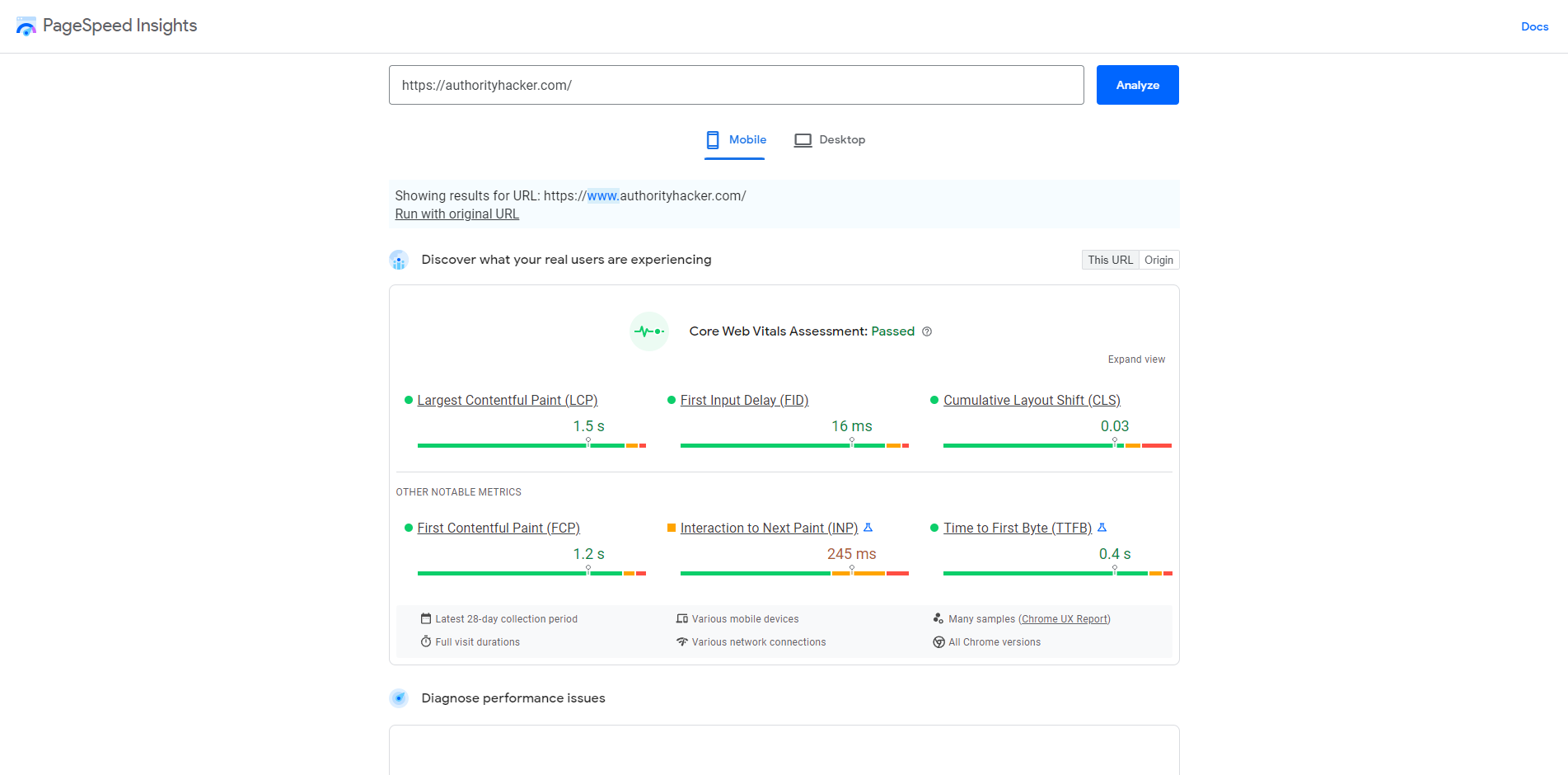The height and width of the screenshot is (775, 1568).
Task: Click the PageSpeed Insights logo icon
Action: point(26,26)
